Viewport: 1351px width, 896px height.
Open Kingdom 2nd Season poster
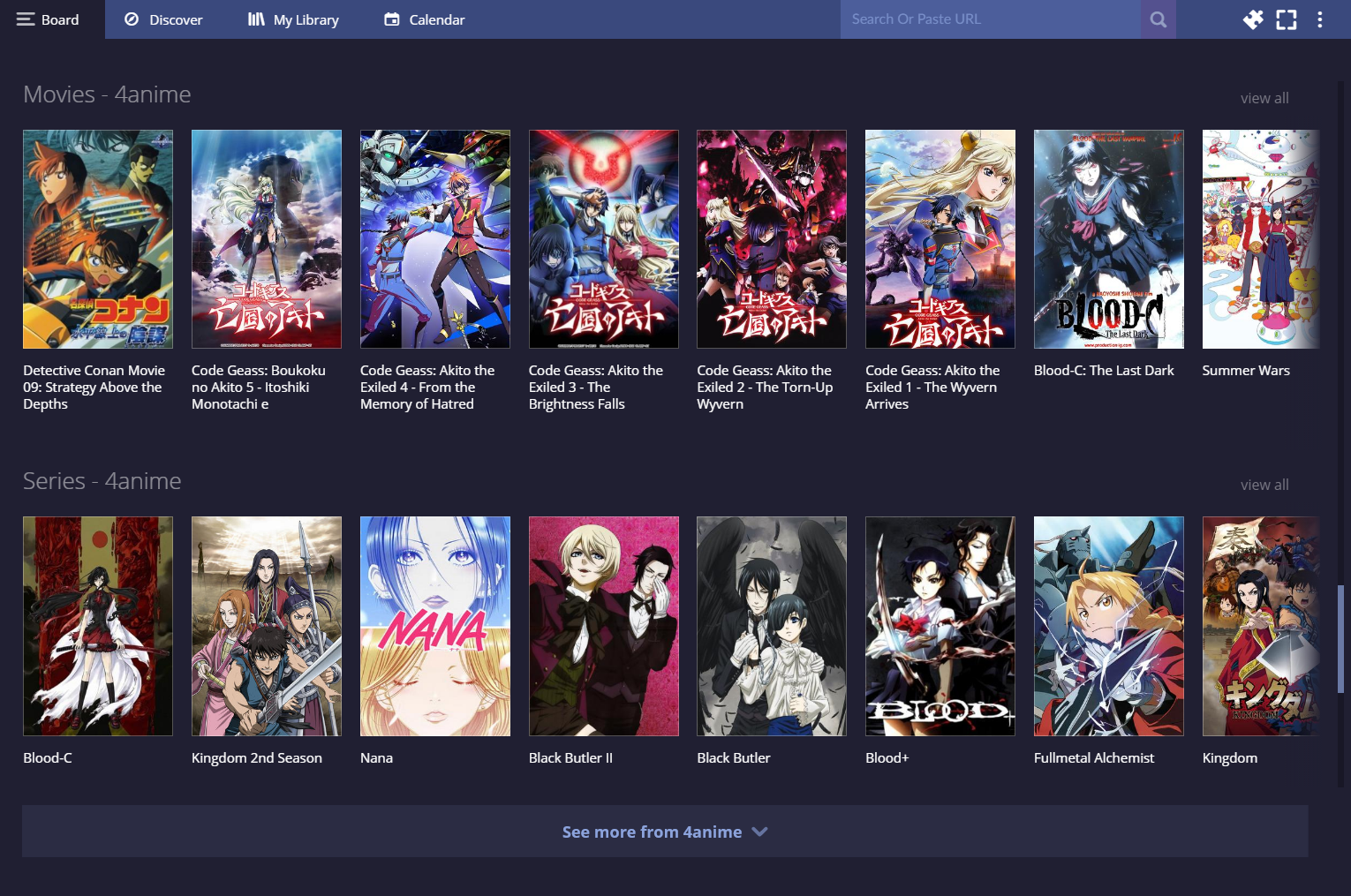pos(267,627)
